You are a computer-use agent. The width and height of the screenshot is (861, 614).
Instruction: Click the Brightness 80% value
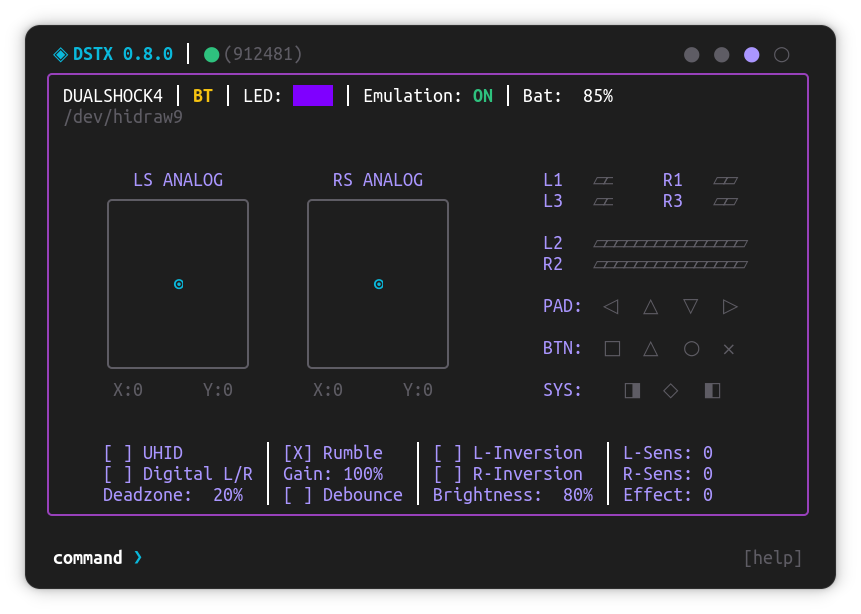coord(578,495)
